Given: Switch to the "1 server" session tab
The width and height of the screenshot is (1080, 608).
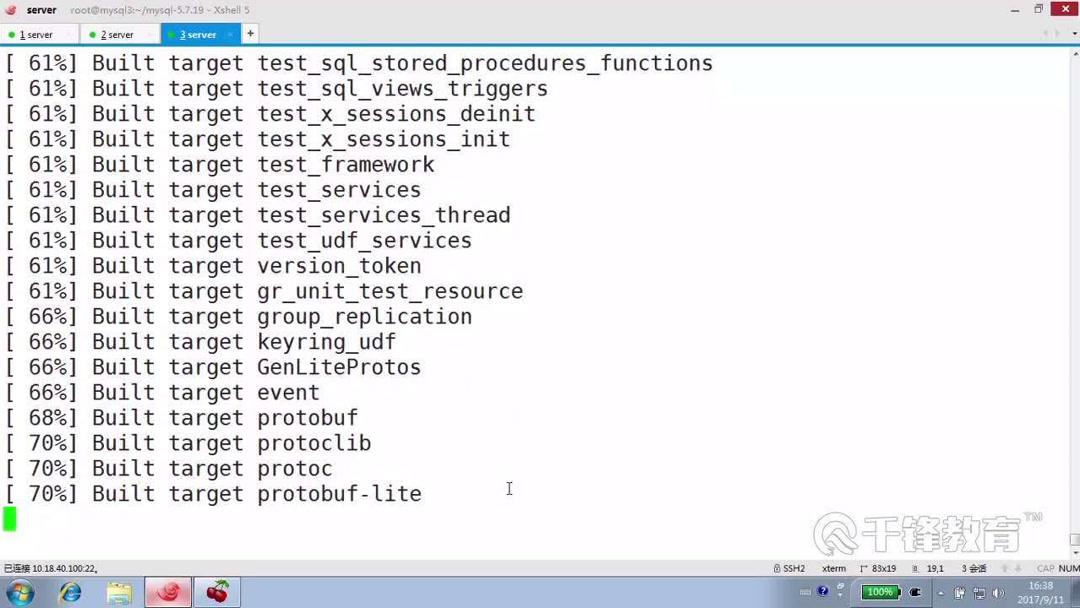Looking at the screenshot, I should click(34, 34).
